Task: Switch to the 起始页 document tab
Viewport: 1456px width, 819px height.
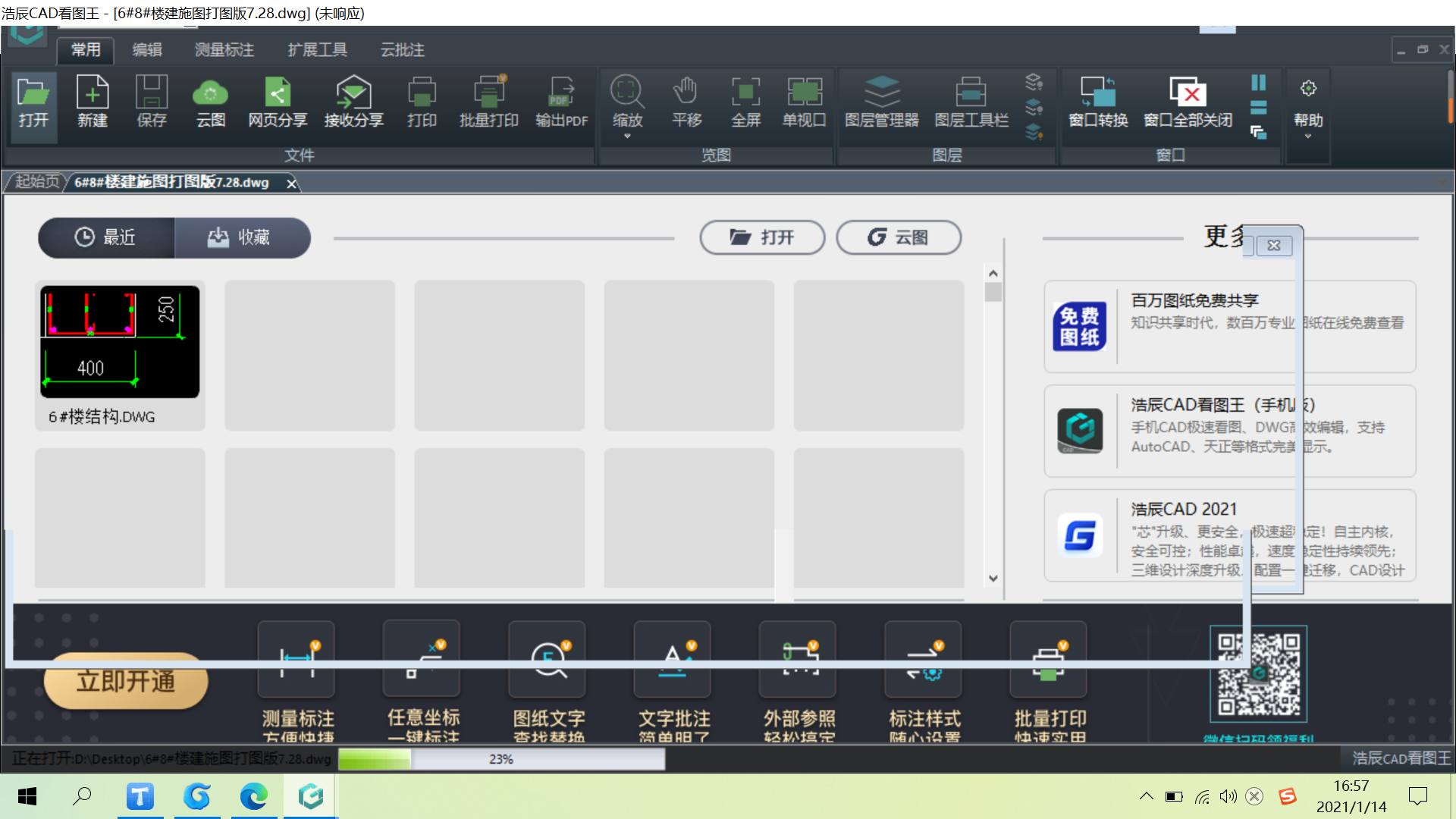Action: (x=36, y=182)
